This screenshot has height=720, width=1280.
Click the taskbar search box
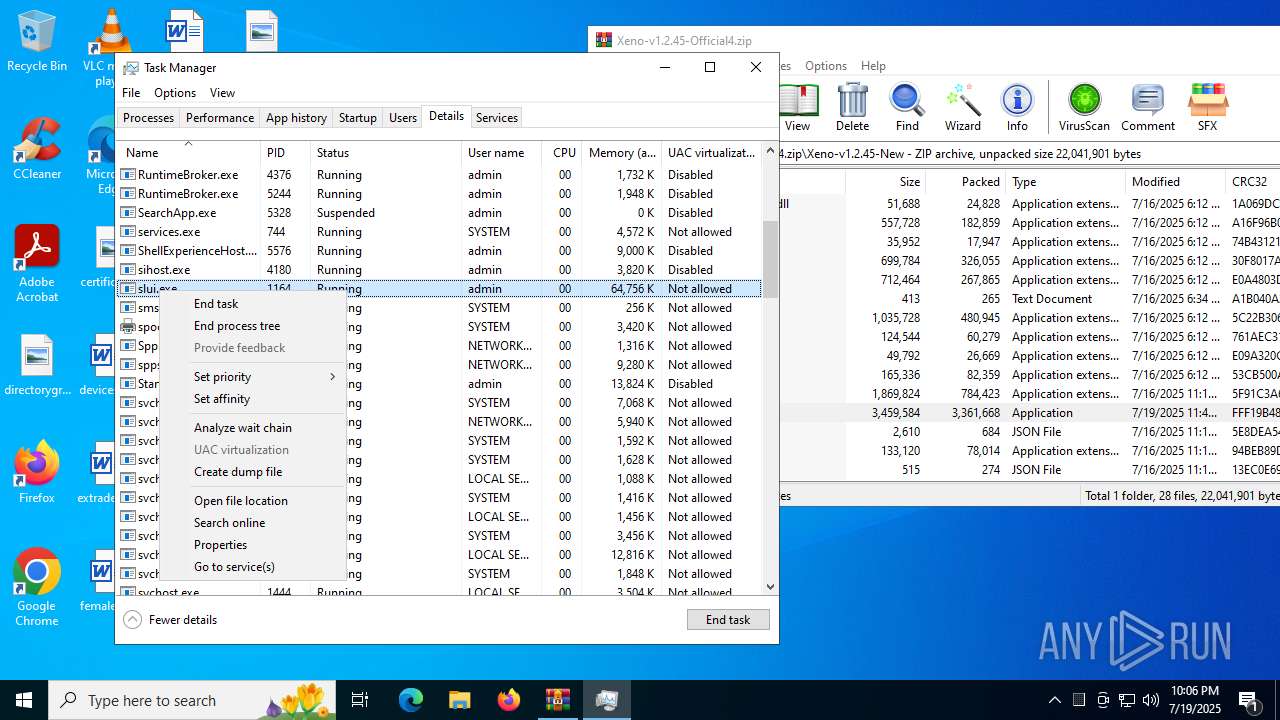pyautogui.click(x=194, y=700)
